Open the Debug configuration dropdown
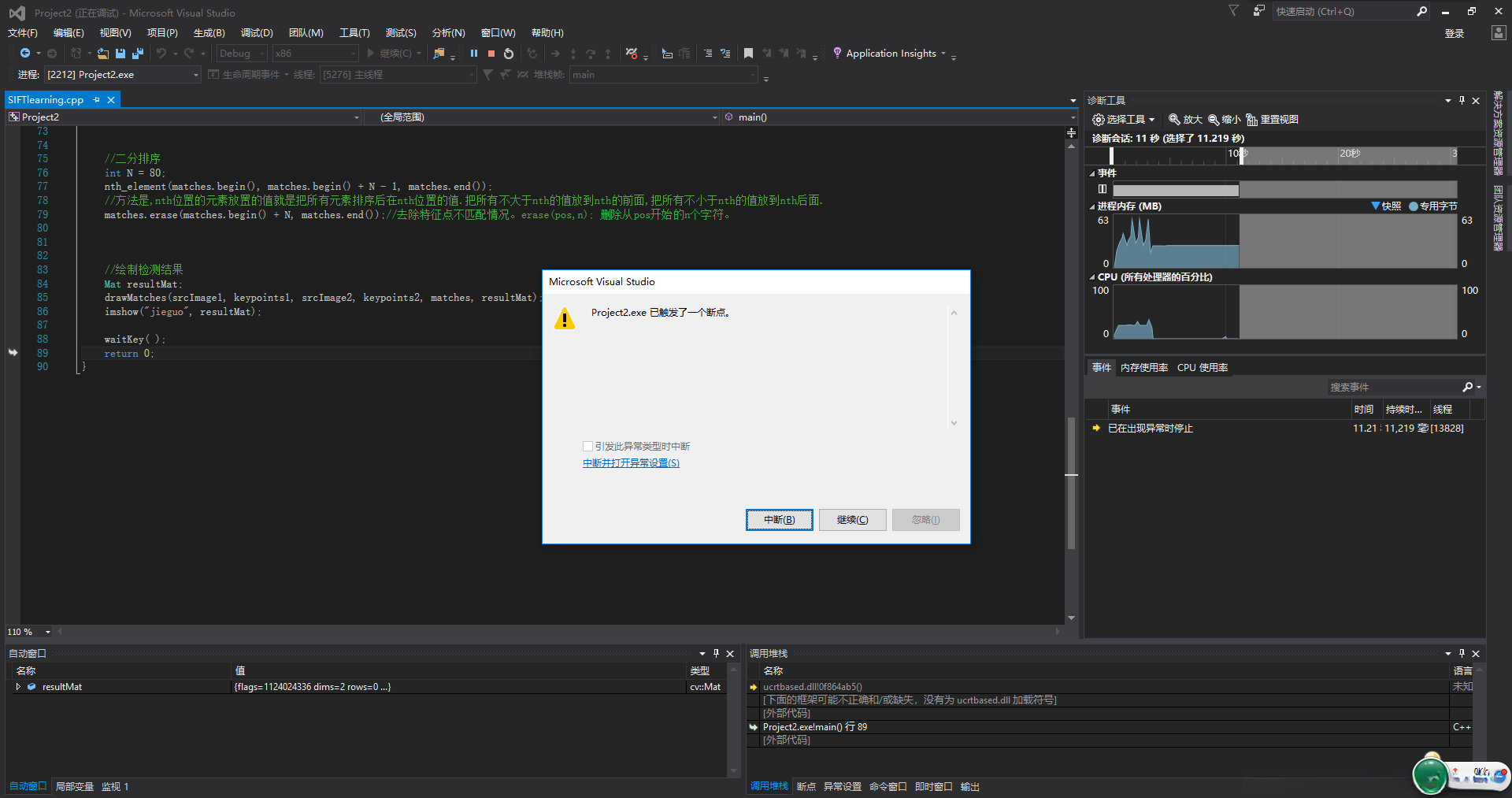 pos(242,54)
